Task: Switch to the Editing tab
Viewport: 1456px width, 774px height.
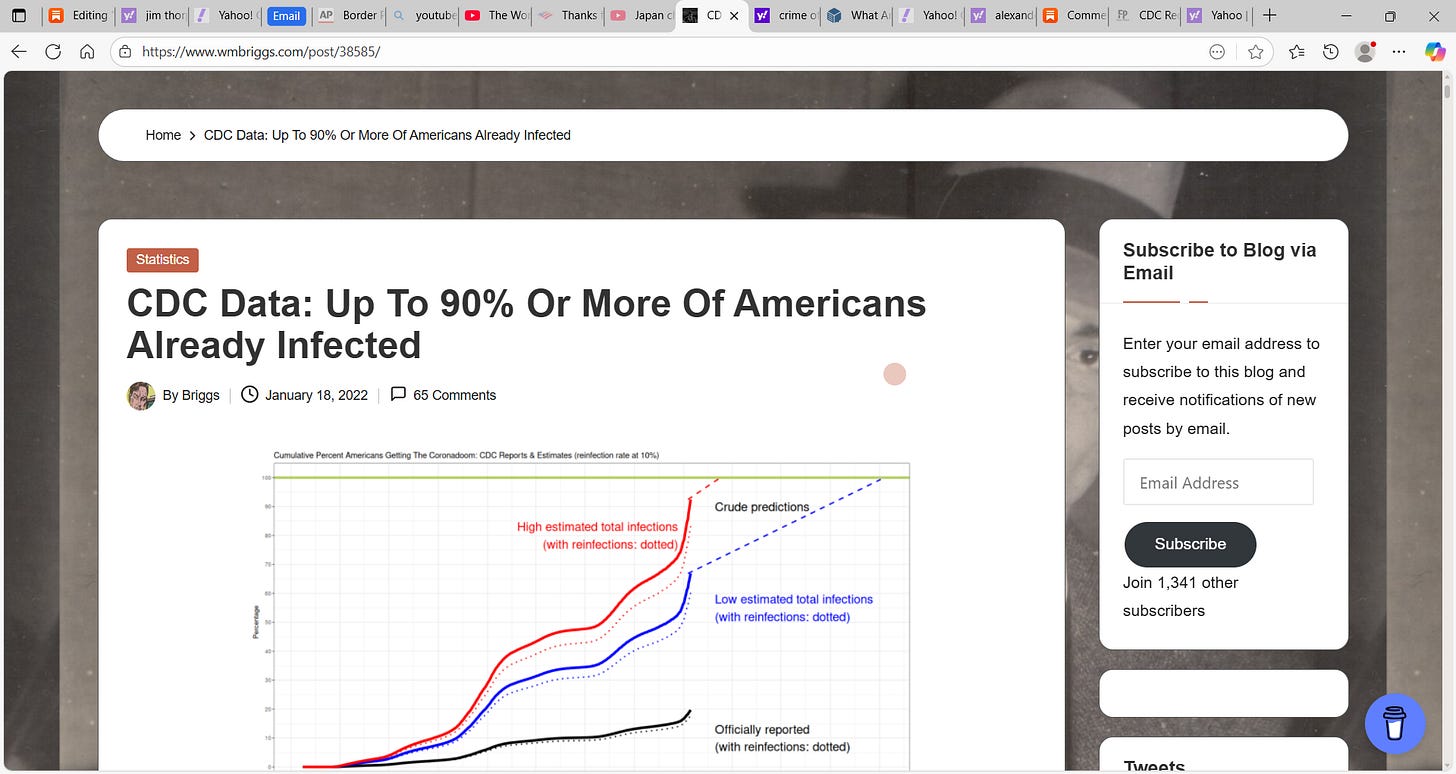Action: click(79, 16)
